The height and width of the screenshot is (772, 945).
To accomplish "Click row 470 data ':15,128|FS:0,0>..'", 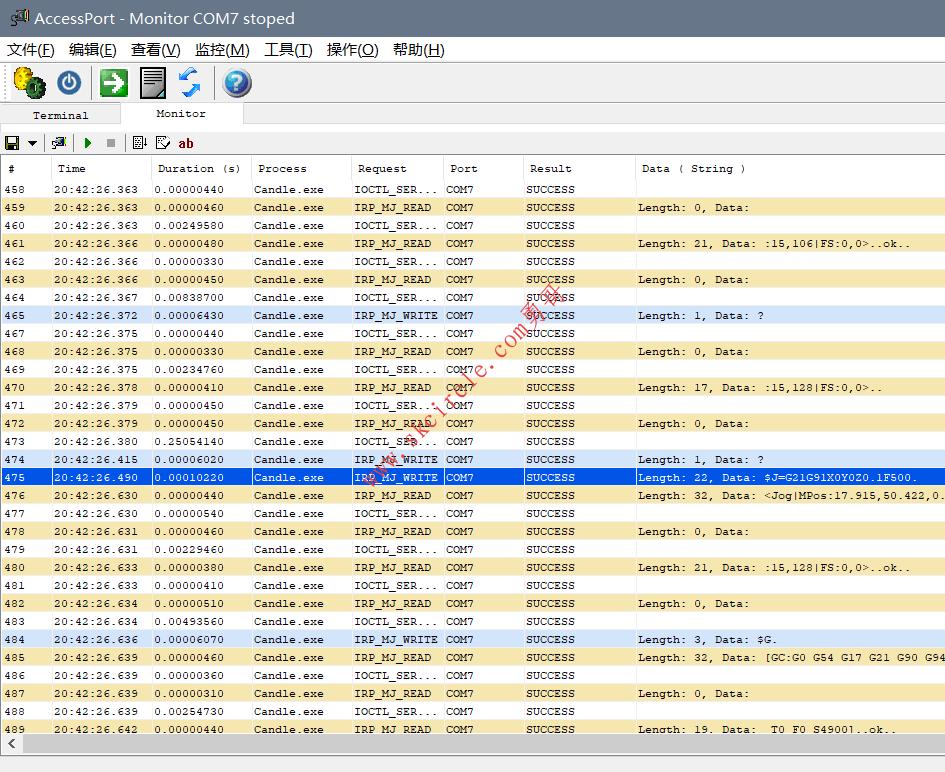I will 823,388.
